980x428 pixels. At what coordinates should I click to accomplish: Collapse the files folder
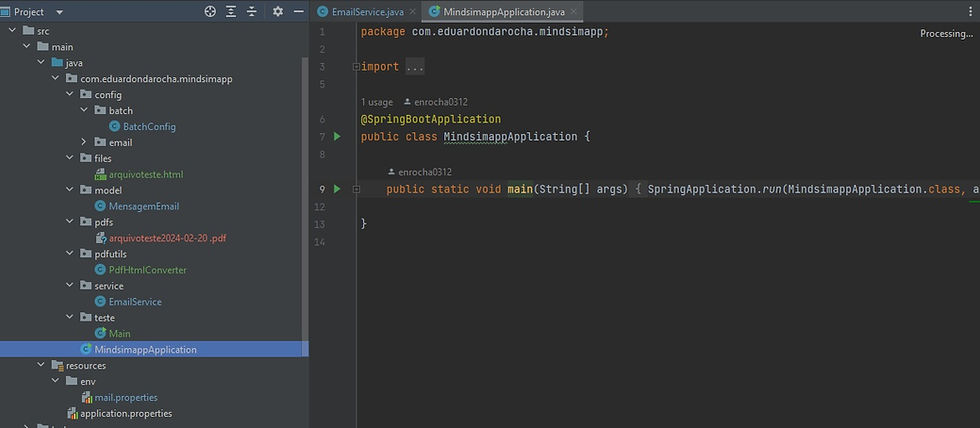(x=70, y=158)
